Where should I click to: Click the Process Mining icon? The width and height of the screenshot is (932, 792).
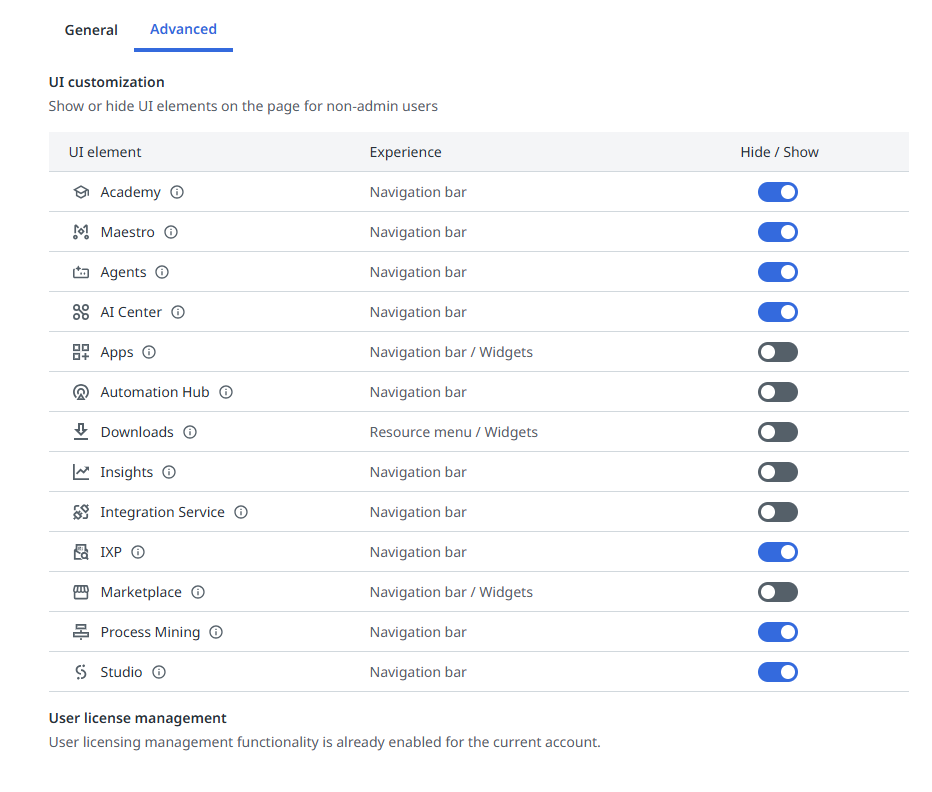(x=81, y=632)
